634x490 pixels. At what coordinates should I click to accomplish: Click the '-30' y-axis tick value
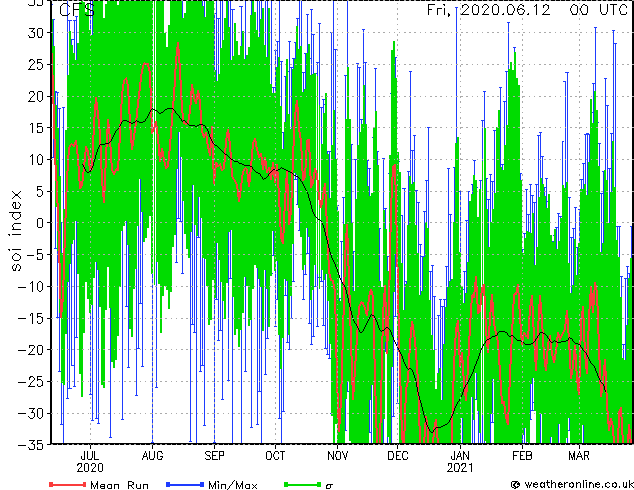[32, 413]
